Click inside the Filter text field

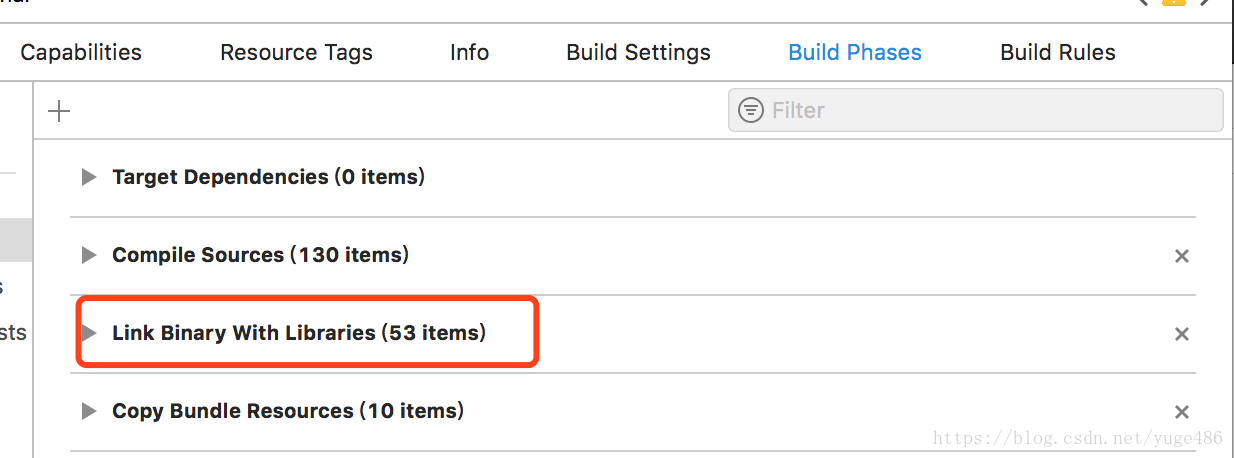pyautogui.click(x=990, y=110)
